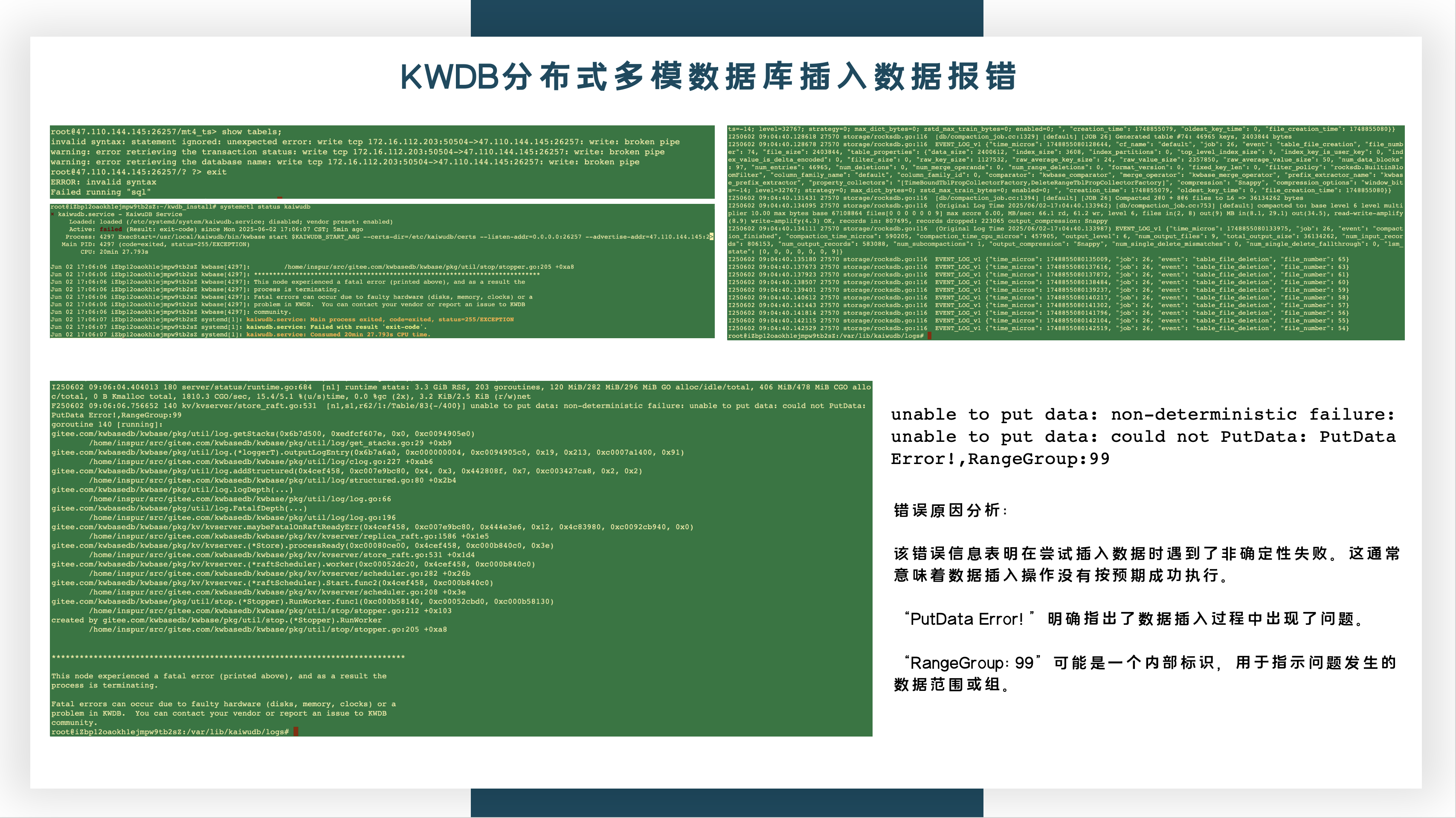
Task: Click the 'Active: failed (Result: exit-code)' line
Action: (216, 229)
